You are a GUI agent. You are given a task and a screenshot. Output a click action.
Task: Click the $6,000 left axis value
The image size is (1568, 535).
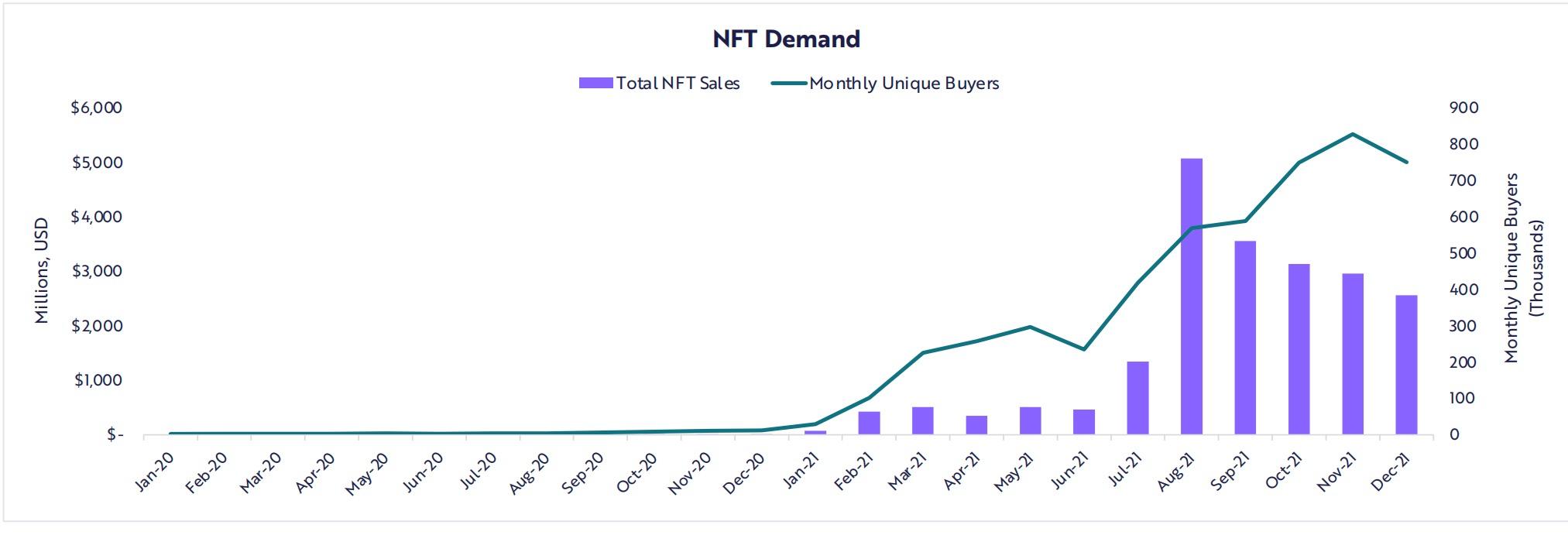tap(96, 108)
